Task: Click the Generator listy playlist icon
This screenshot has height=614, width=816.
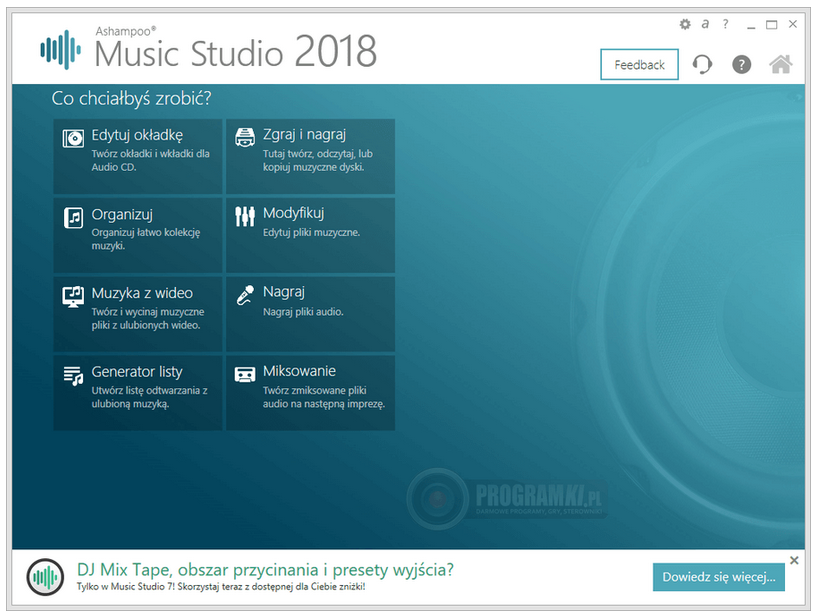Action: pyautogui.click(x=73, y=375)
